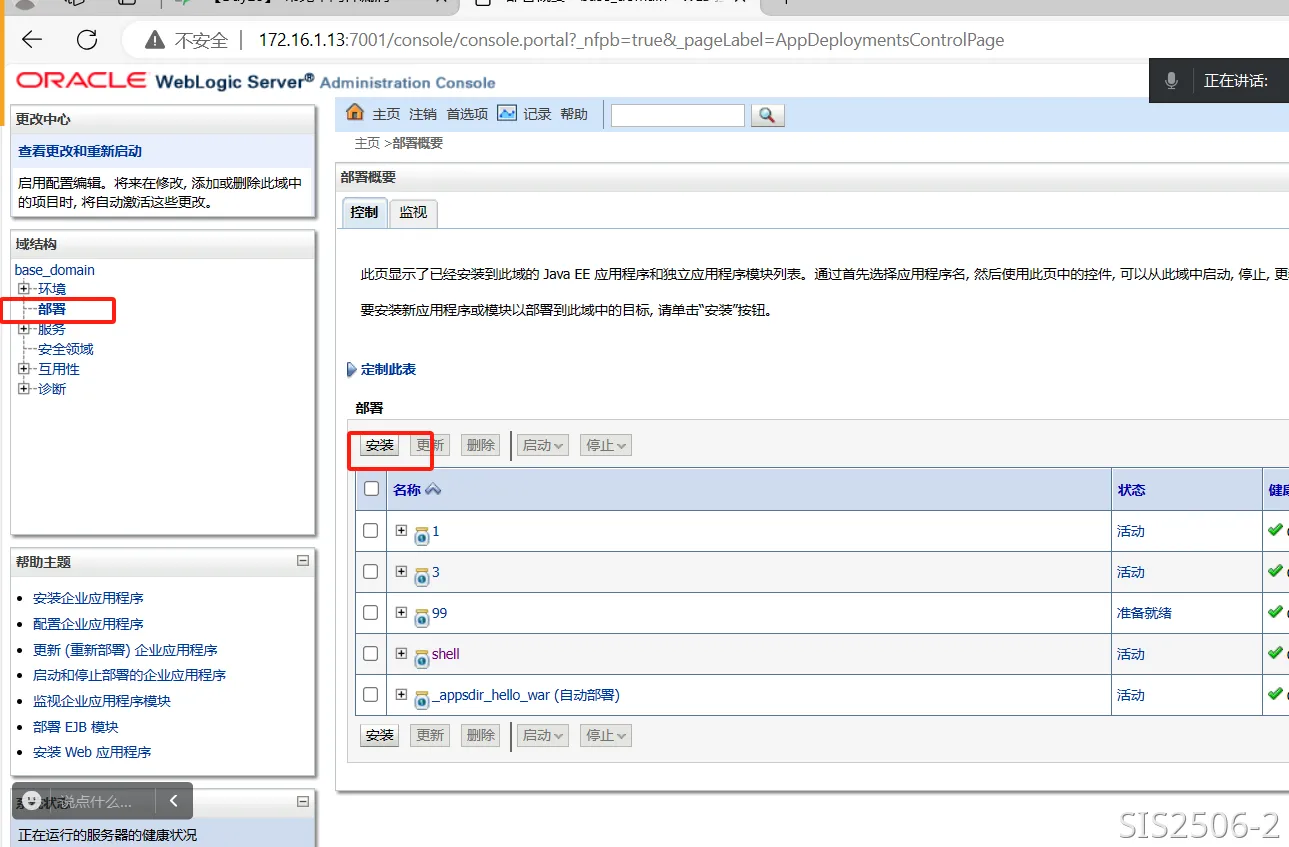The width and height of the screenshot is (1289, 847).
Task: Expand the 互用性 tree node
Action: pyautogui.click(x=24, y=369)
